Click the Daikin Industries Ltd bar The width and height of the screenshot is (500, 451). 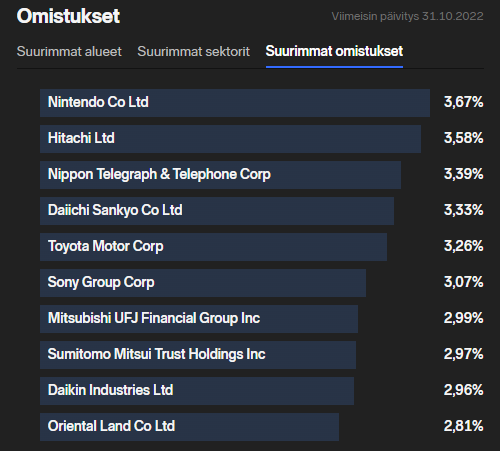(x=197, y=391)
